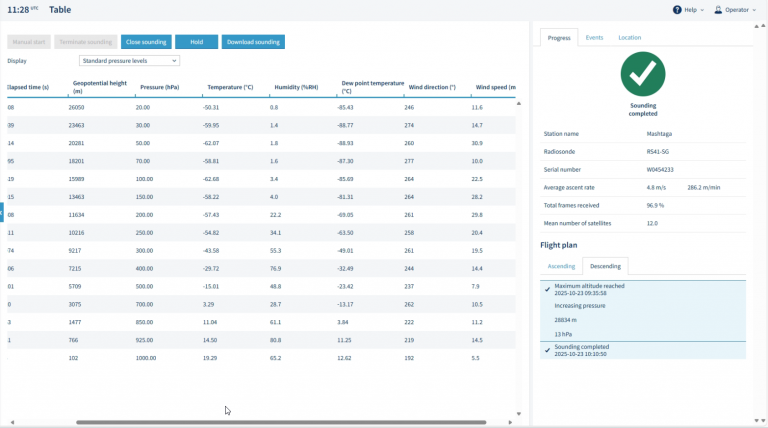Click checkmark beside Sounding completed 10:10:50 entry
The width and height of the screenshot is (768, 428).
pos(547,350)
